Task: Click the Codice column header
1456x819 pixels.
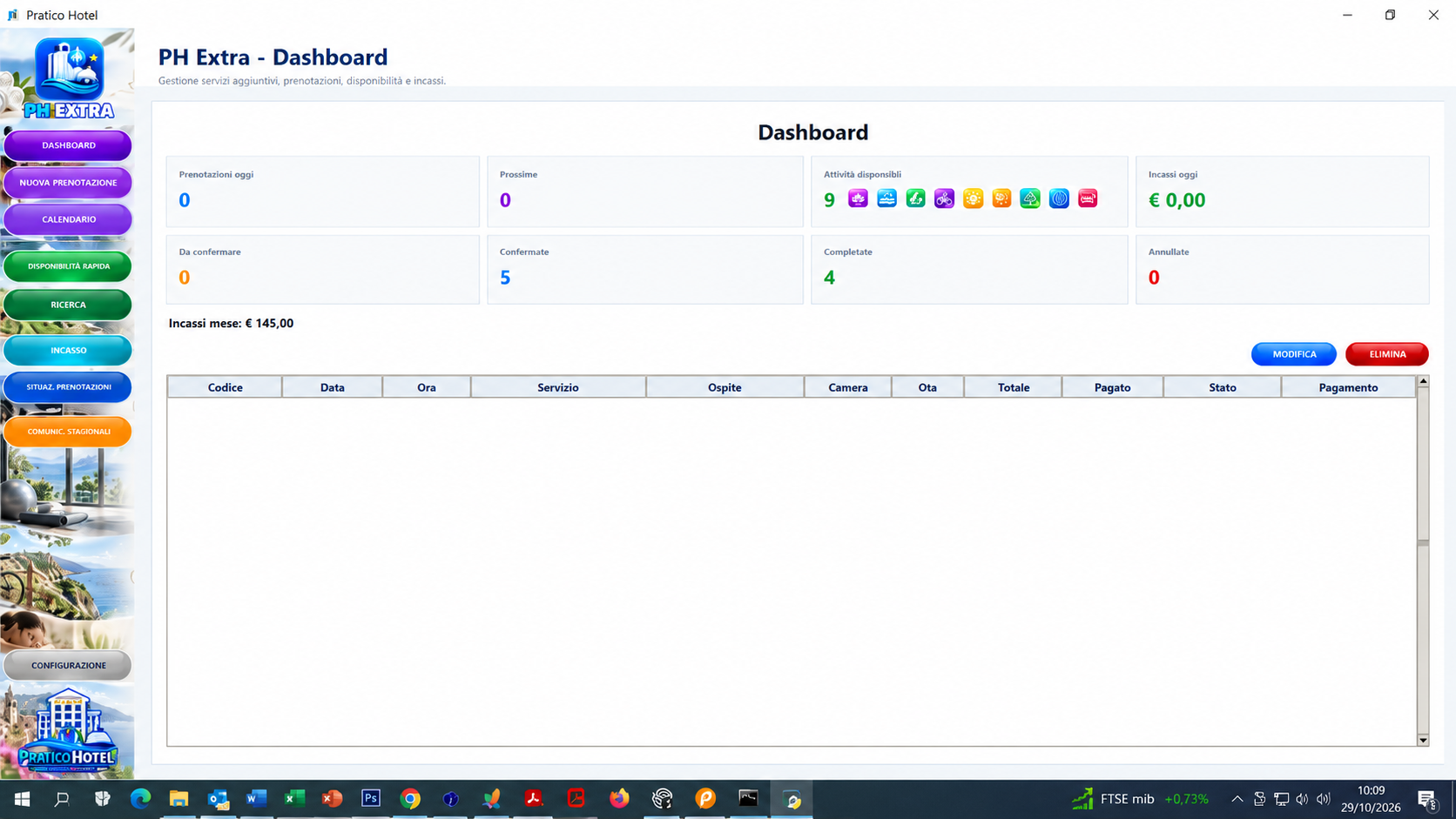Action: (225, 387)
